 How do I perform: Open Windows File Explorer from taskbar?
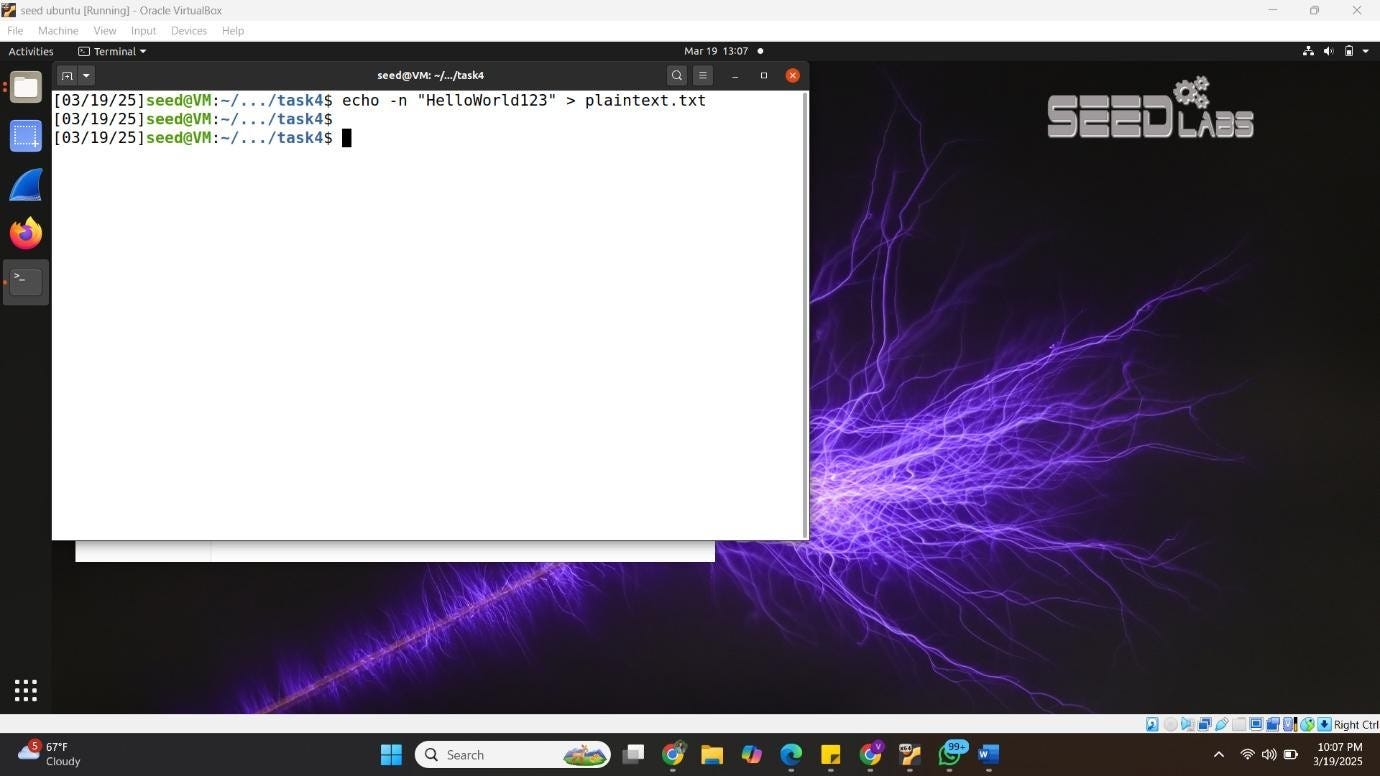(711, 754)
